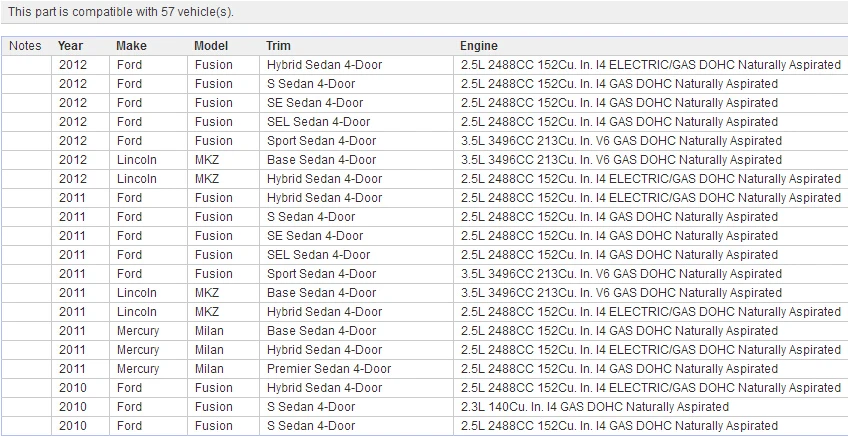
Task: Click 'SE Sedan 4-Door' in the 2011 row
Action: (x=315, y=236)
